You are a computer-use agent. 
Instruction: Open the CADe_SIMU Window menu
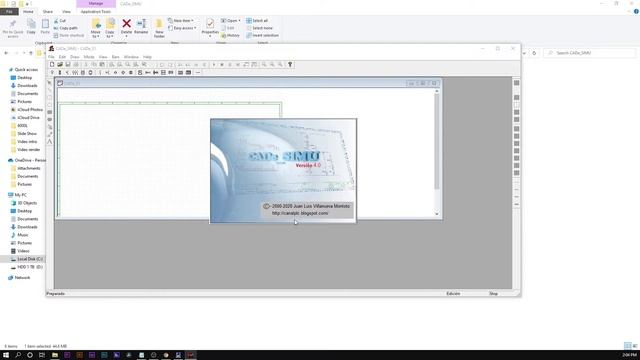131,57
